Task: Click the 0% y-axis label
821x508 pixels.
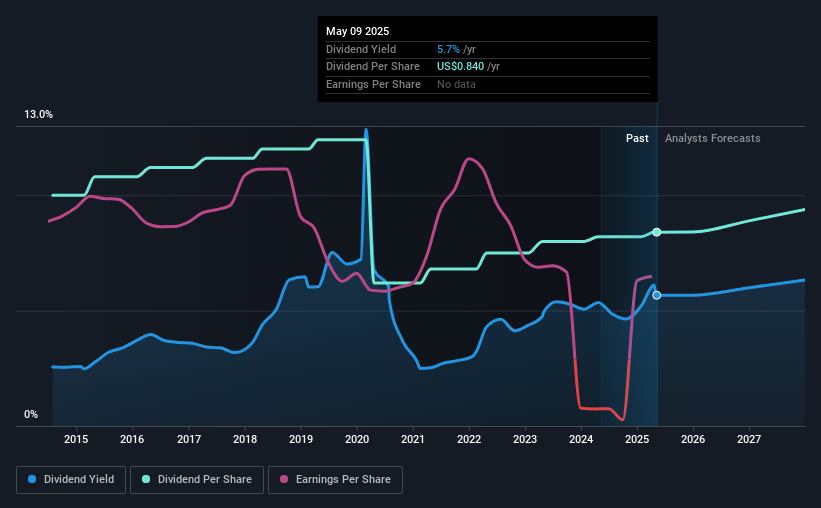Action: (x=31, y=414)
